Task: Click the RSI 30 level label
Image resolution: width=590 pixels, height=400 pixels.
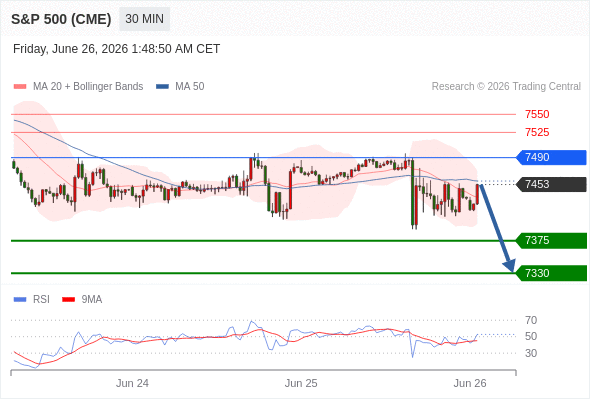Action: pyautogui.click(x=531, y=353)
